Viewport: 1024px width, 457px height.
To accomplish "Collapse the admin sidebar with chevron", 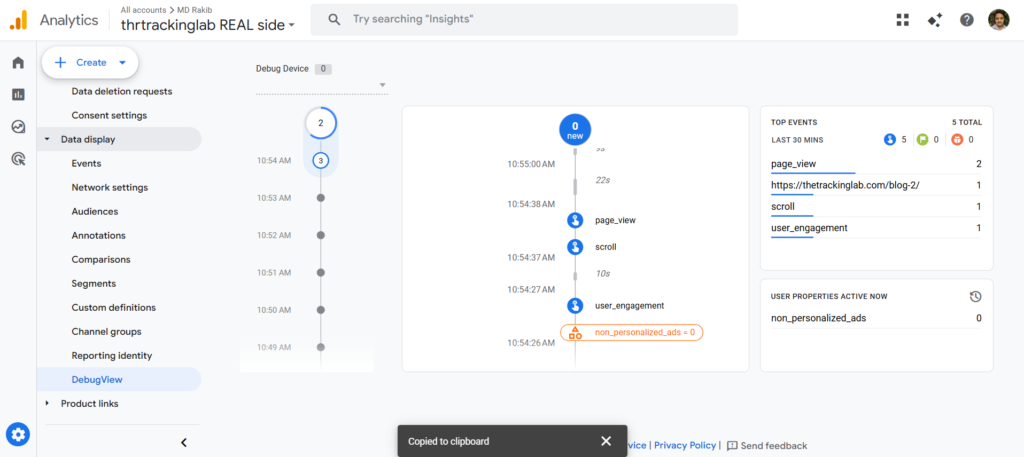I will [x=184, y=442].
